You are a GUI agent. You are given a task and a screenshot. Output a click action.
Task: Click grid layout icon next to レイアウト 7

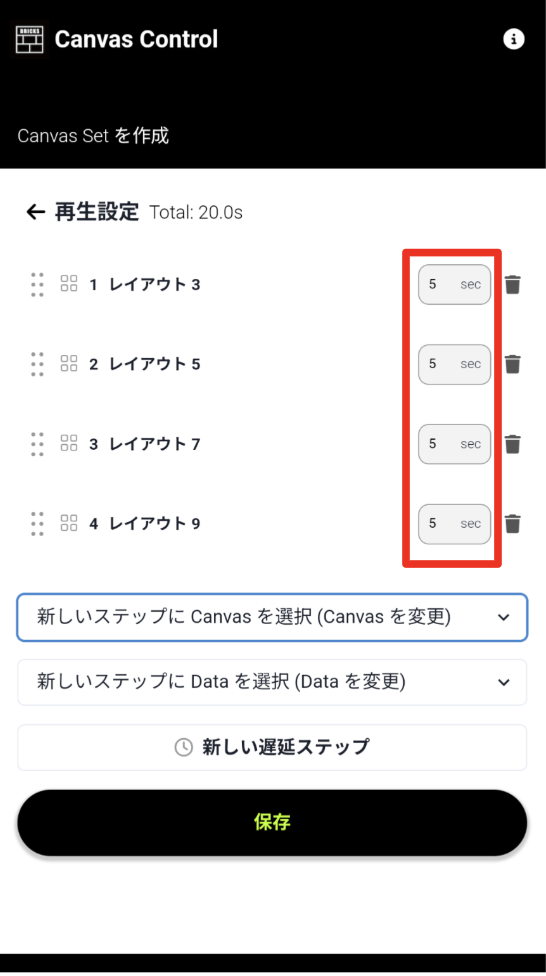click(69, 443)
